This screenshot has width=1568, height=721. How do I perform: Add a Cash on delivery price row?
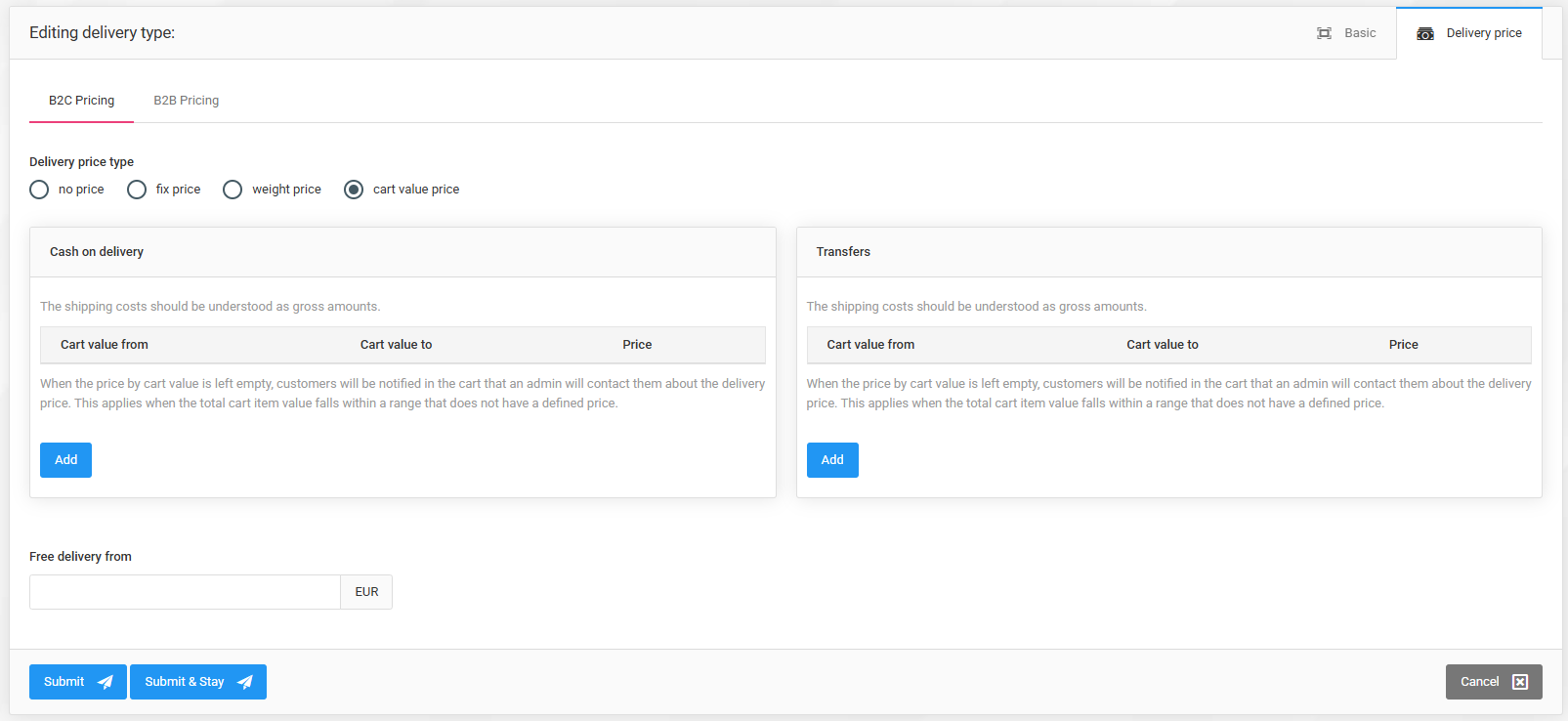[65, 460]
